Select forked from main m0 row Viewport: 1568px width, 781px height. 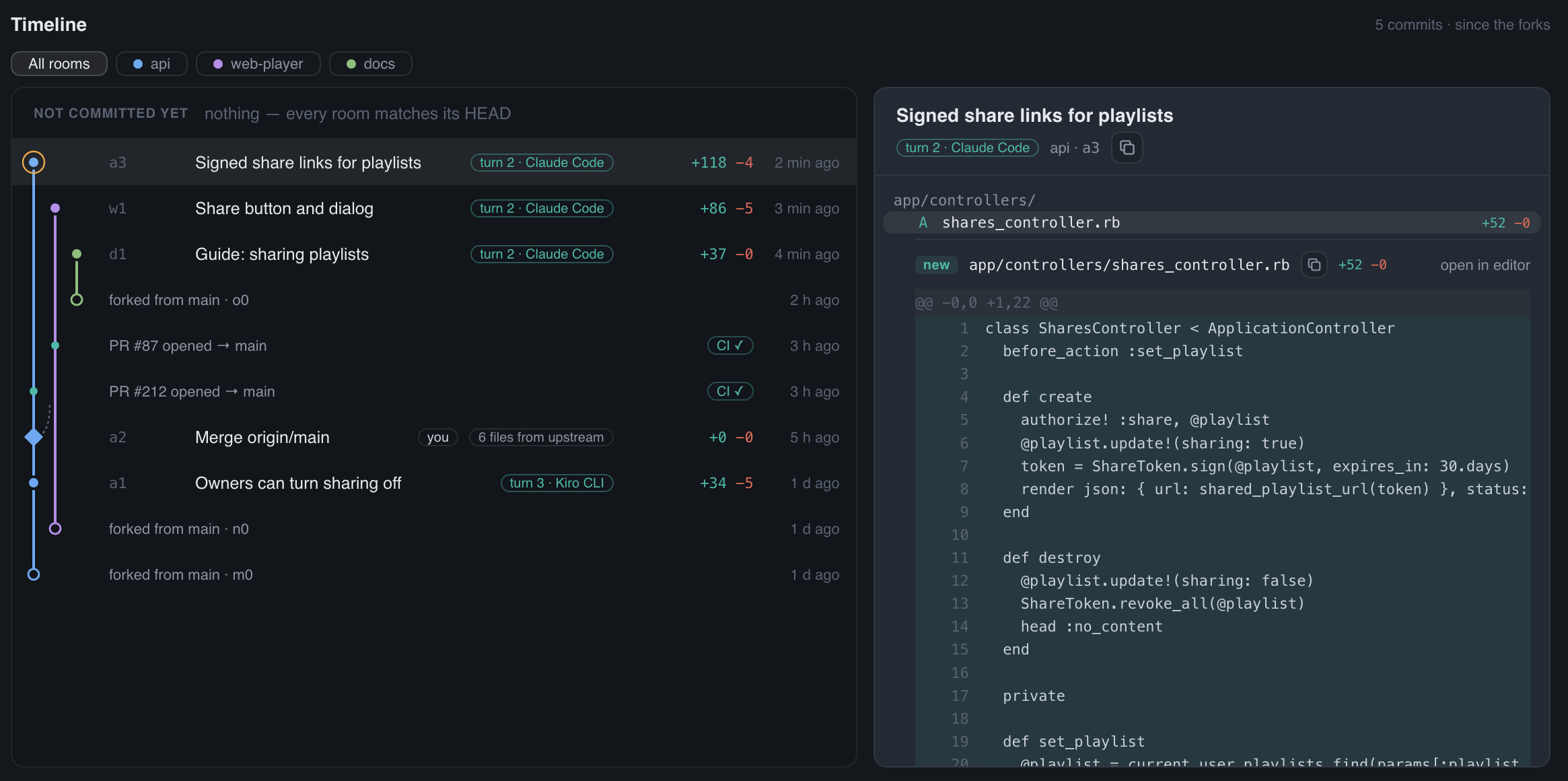coord(434,574)
